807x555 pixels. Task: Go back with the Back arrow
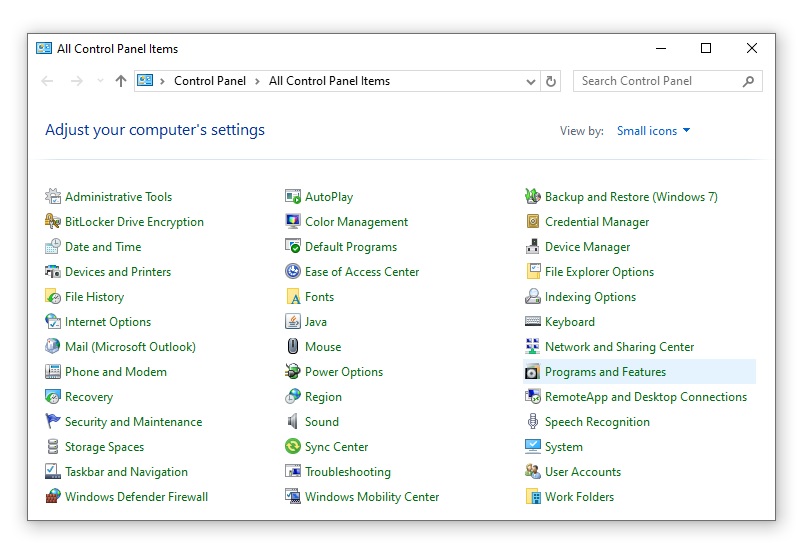(x=47, y=81)
